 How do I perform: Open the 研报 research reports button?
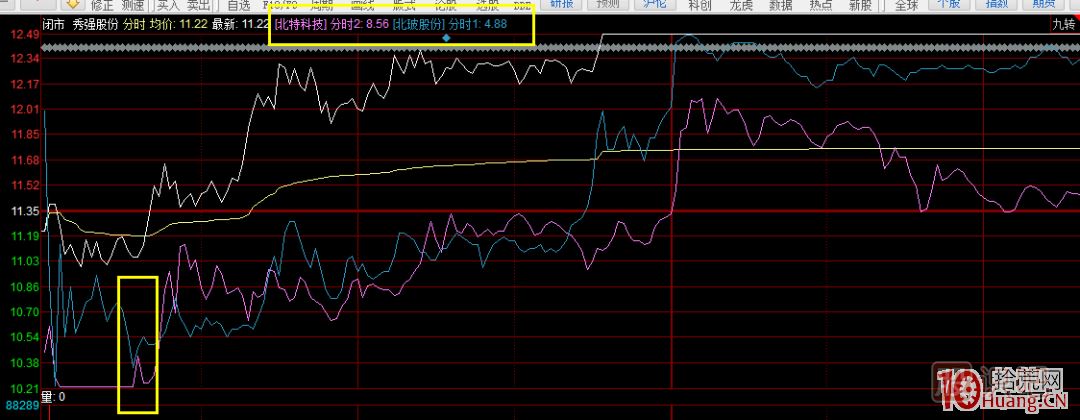click(x=562, y=4)
